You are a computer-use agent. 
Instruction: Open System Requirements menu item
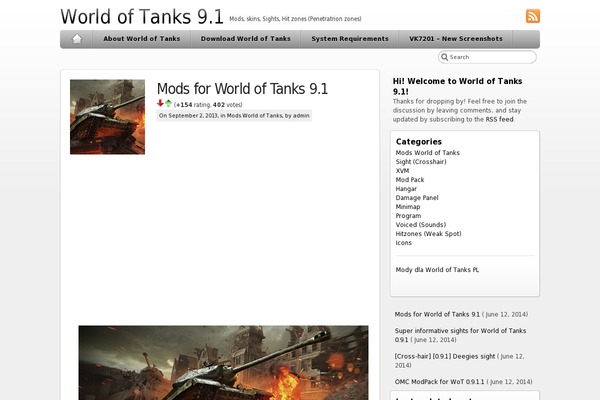click(x=350, y=39)
